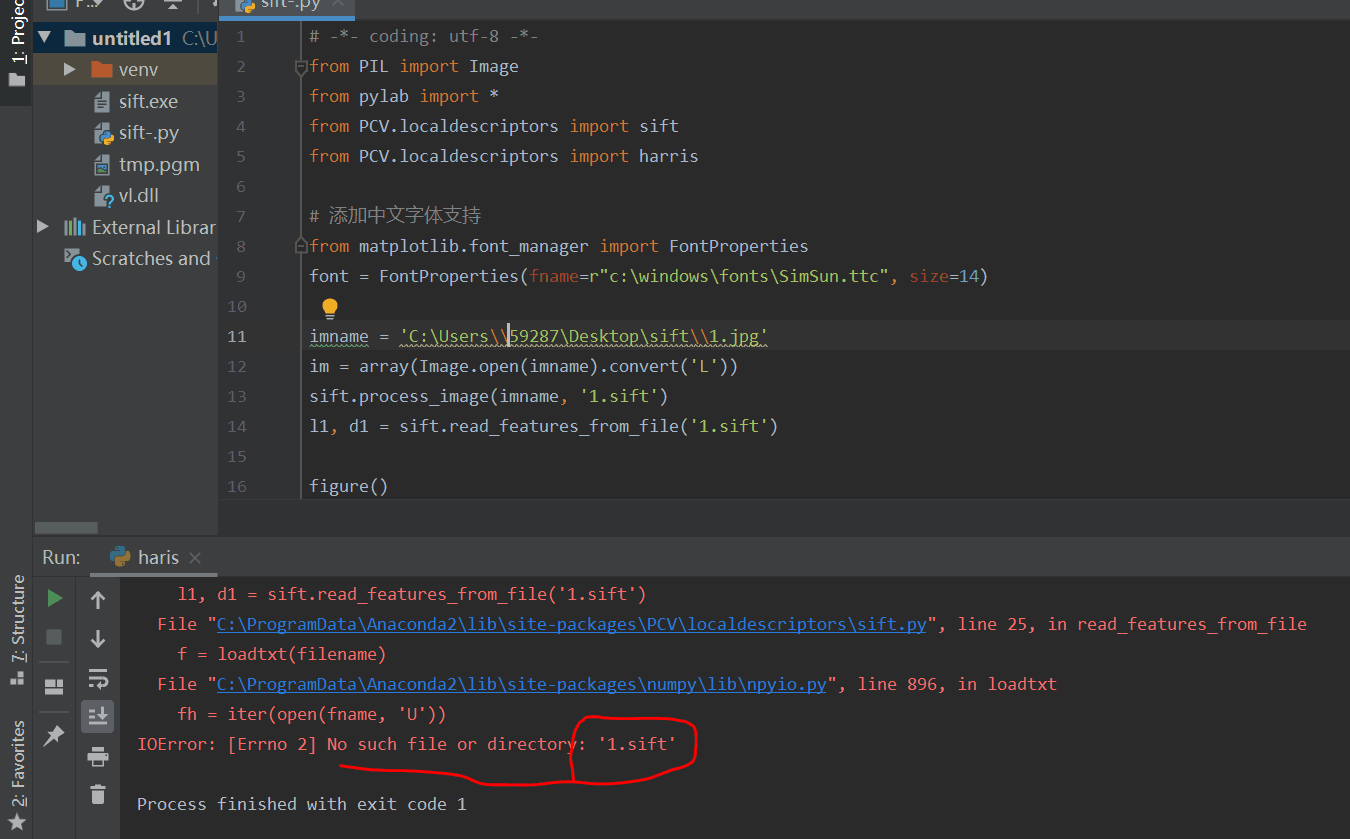
Task: Click the Python icon of sift-.py in tree
Action: [x=102, y=133]
